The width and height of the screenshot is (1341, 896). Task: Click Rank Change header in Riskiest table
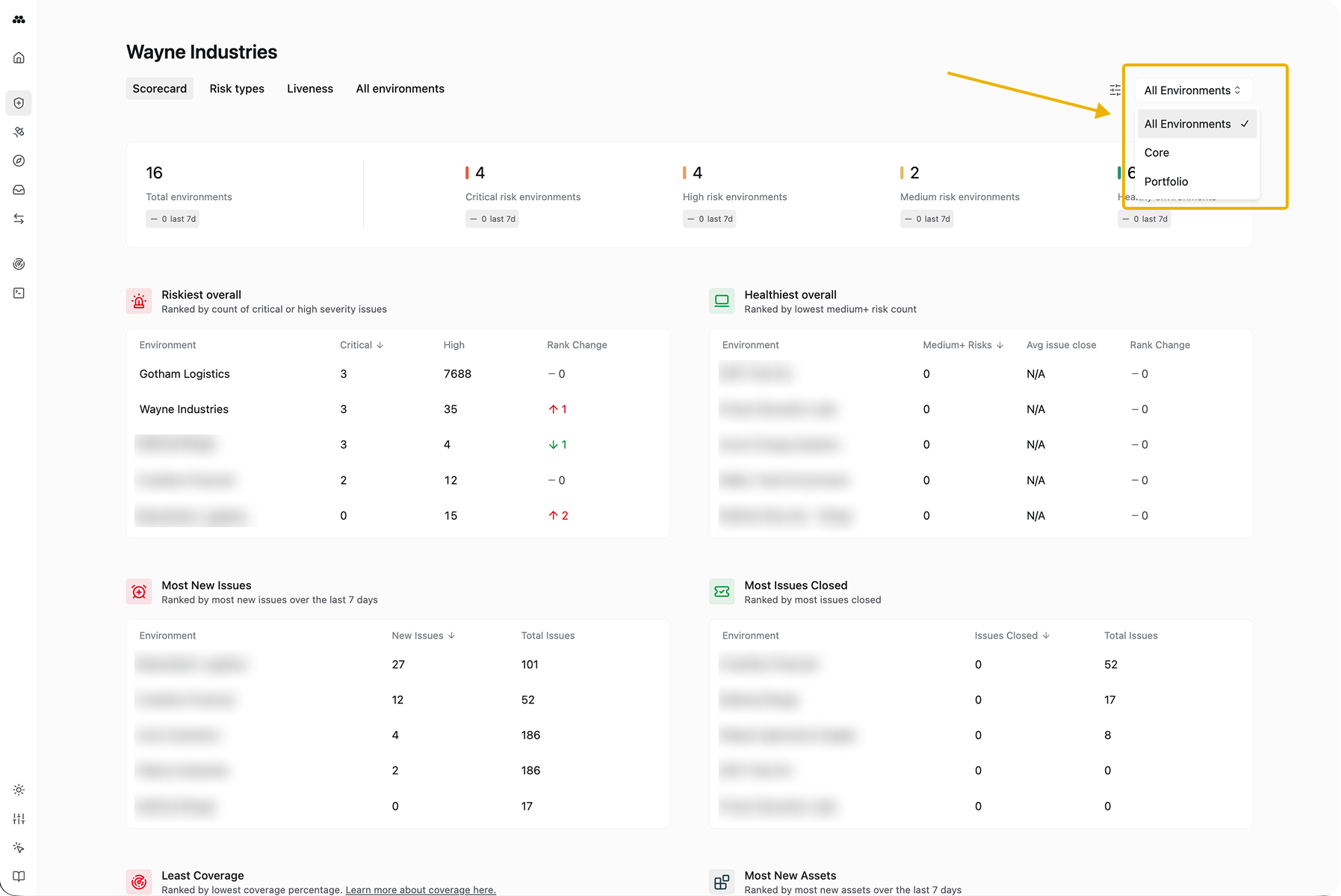pyautogui.click(x=577, y=345)
